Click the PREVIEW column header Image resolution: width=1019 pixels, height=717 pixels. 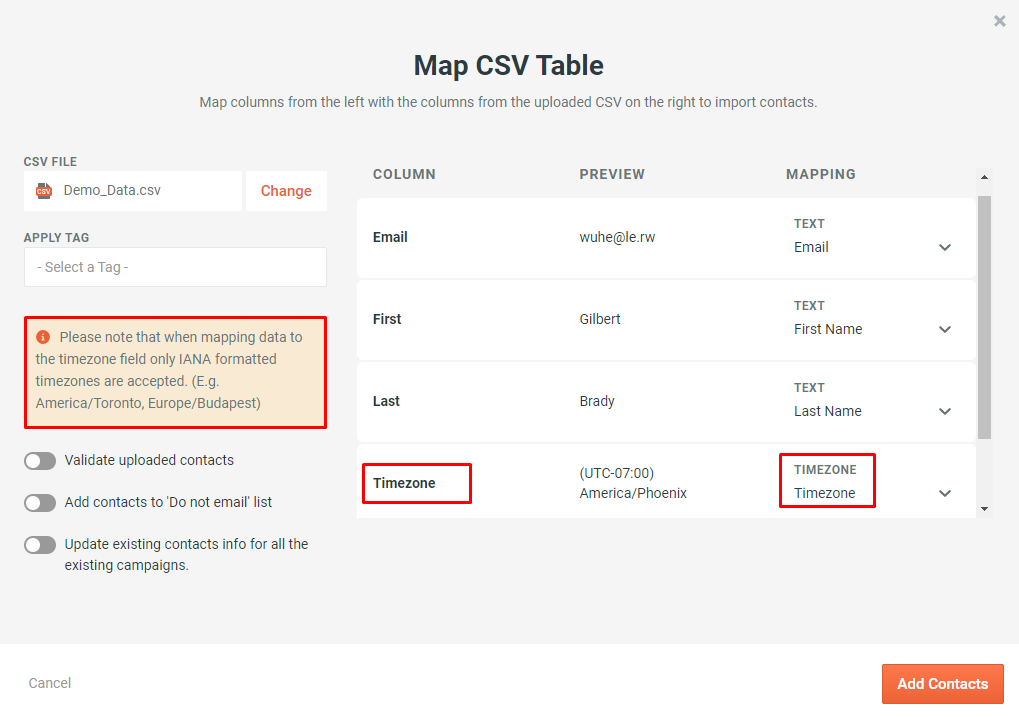click(x=611, y=174)
